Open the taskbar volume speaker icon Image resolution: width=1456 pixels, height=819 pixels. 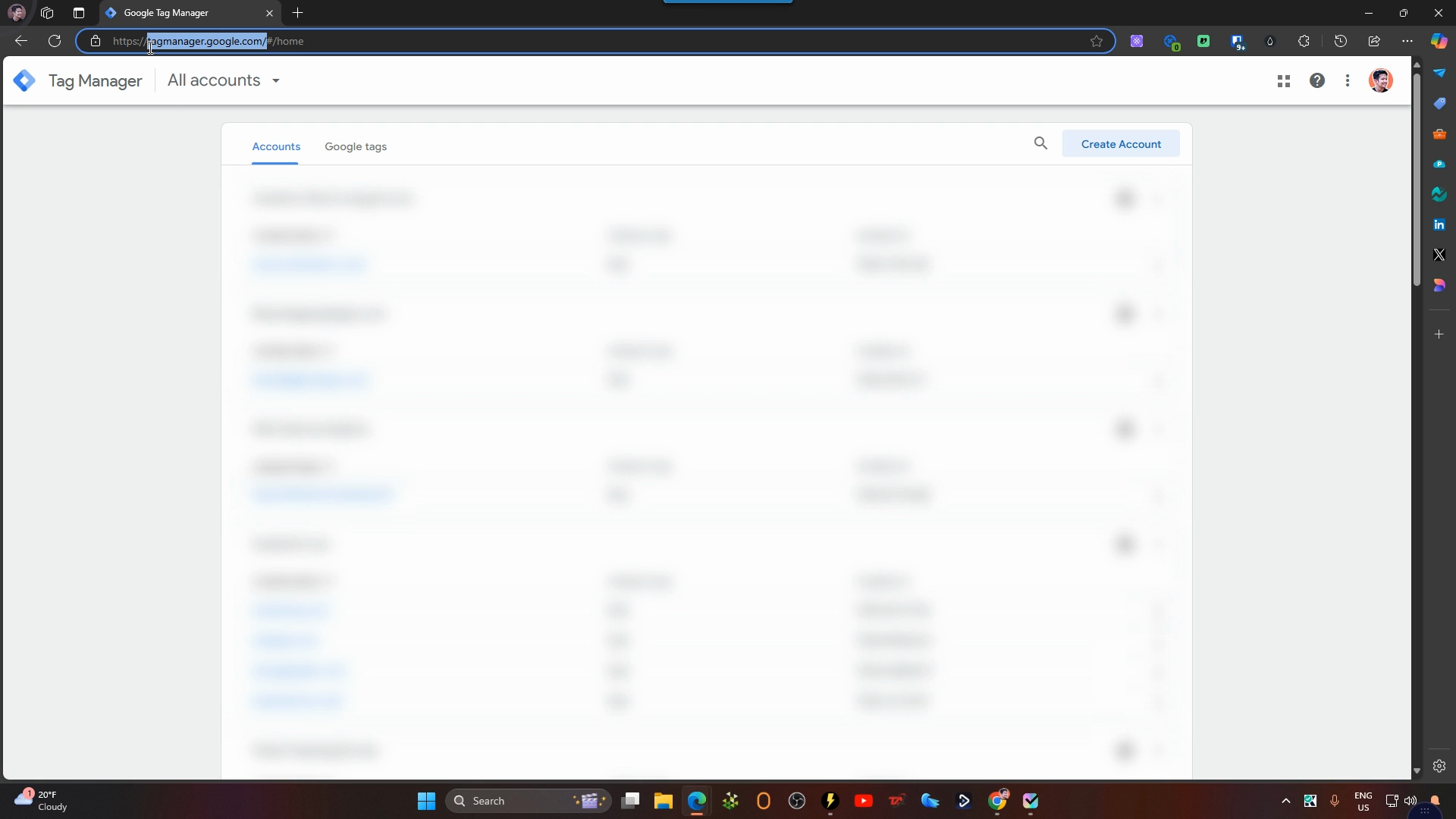(1410, 801)
